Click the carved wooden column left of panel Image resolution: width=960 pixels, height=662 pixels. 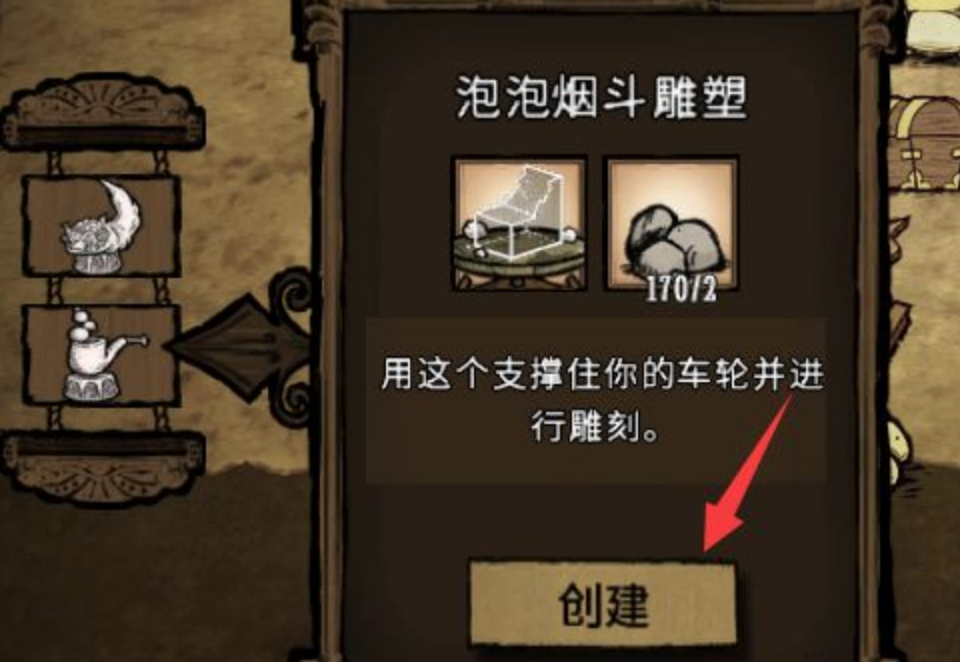[x=321, y=331]
